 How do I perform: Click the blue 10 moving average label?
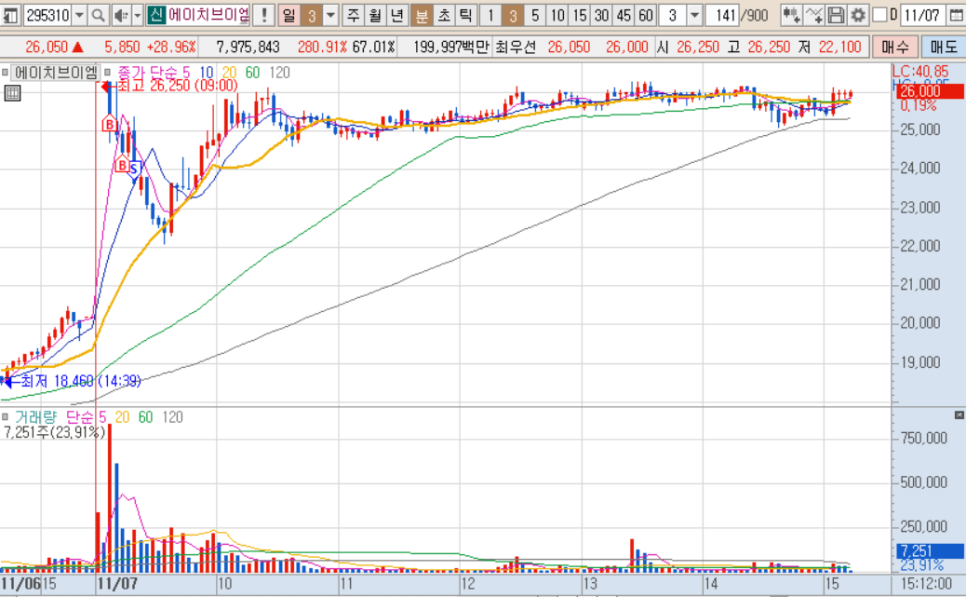pos(206,73)
